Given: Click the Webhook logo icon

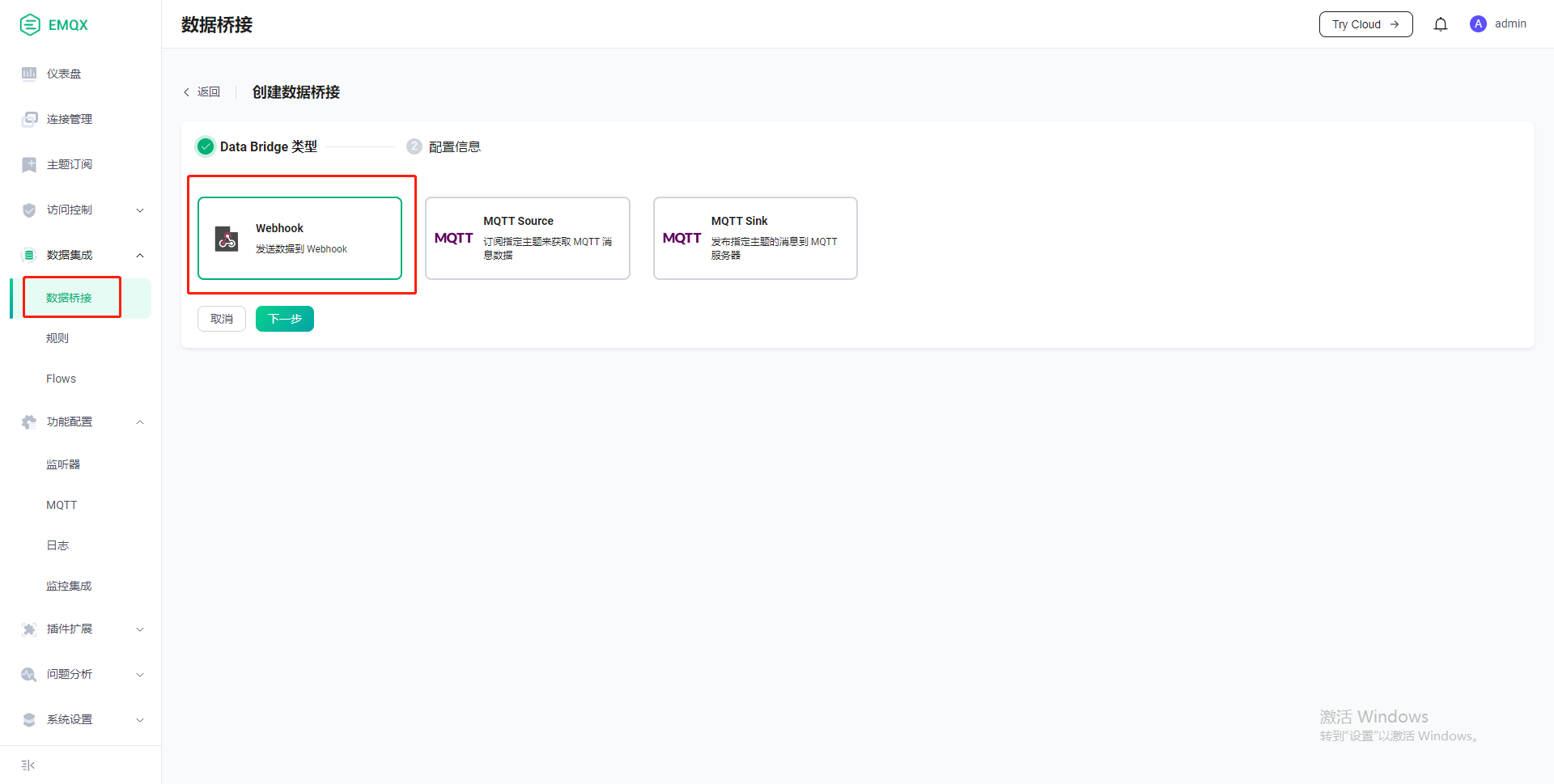Looking at the screenshot, I should click(227, 239).
